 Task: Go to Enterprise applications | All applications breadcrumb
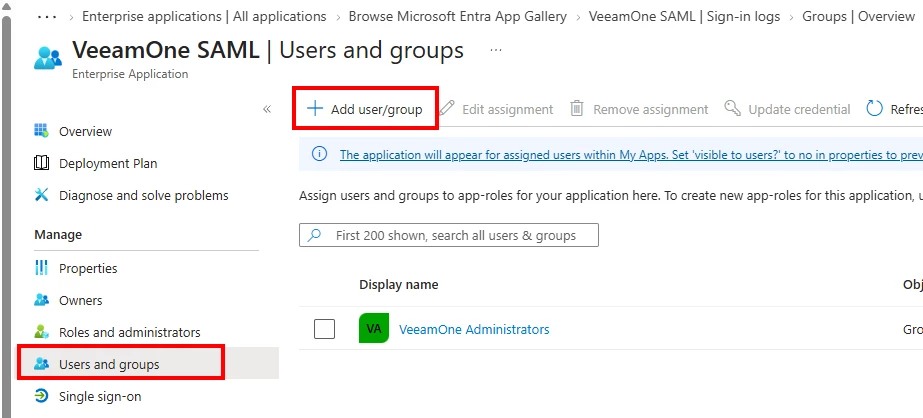pos(204,16)
